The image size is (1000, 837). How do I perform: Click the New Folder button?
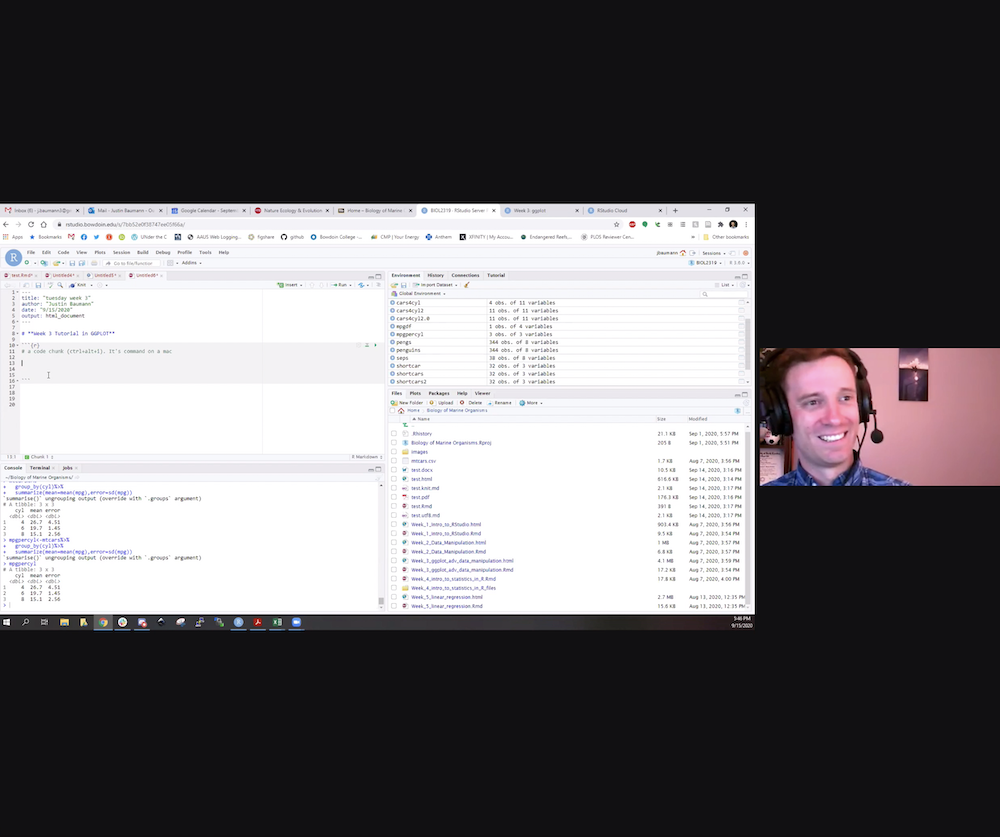[407, 403]
